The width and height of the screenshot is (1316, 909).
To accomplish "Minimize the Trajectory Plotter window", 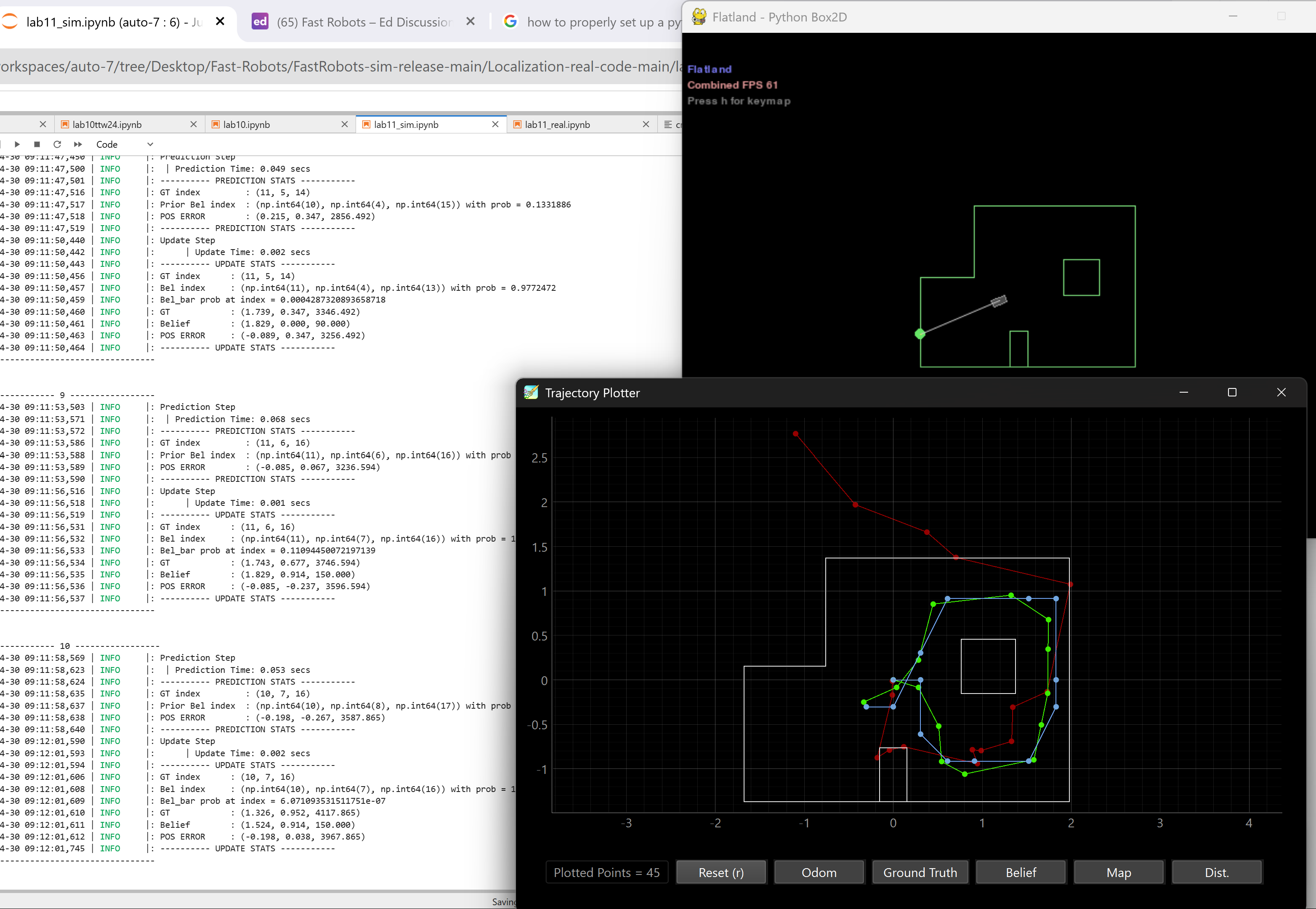I will coord(1183,392).
